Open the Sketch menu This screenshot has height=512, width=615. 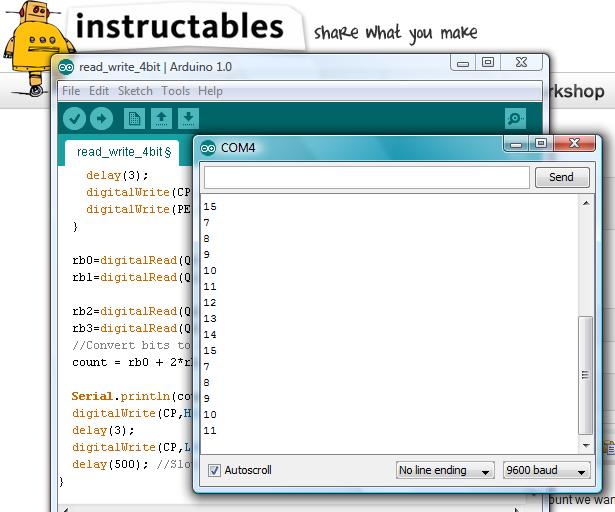pyautogui.click(x=135, y=91)
